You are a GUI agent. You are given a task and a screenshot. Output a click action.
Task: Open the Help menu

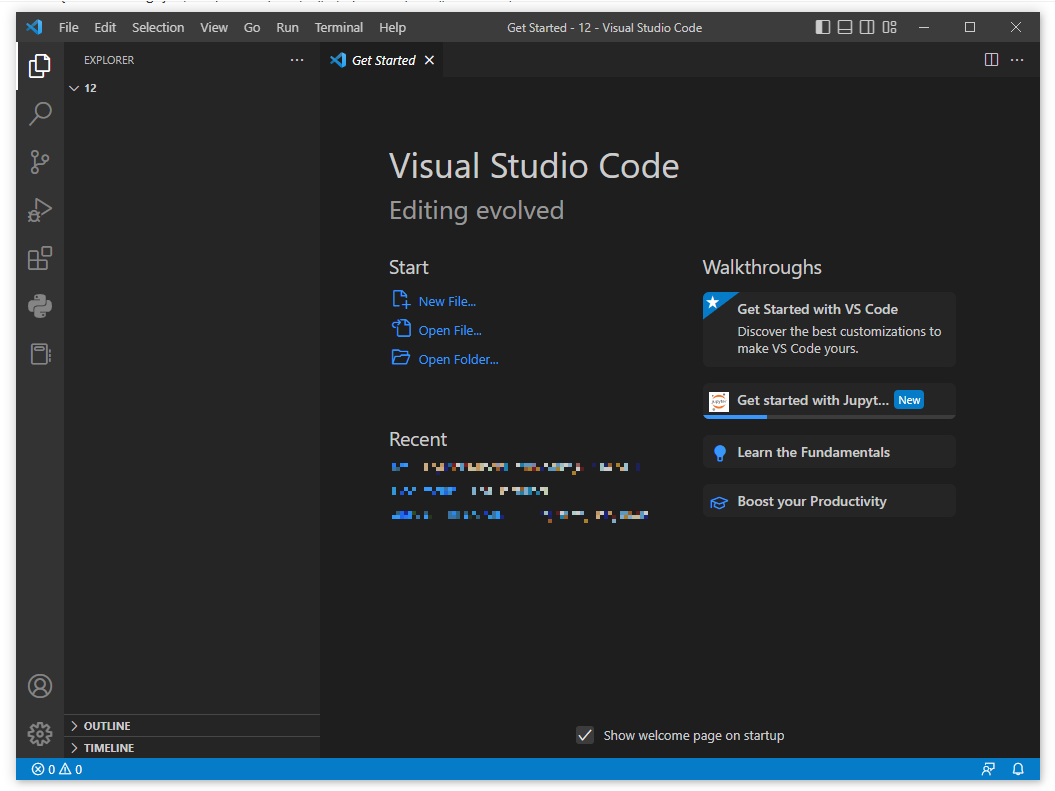[392, 28]
